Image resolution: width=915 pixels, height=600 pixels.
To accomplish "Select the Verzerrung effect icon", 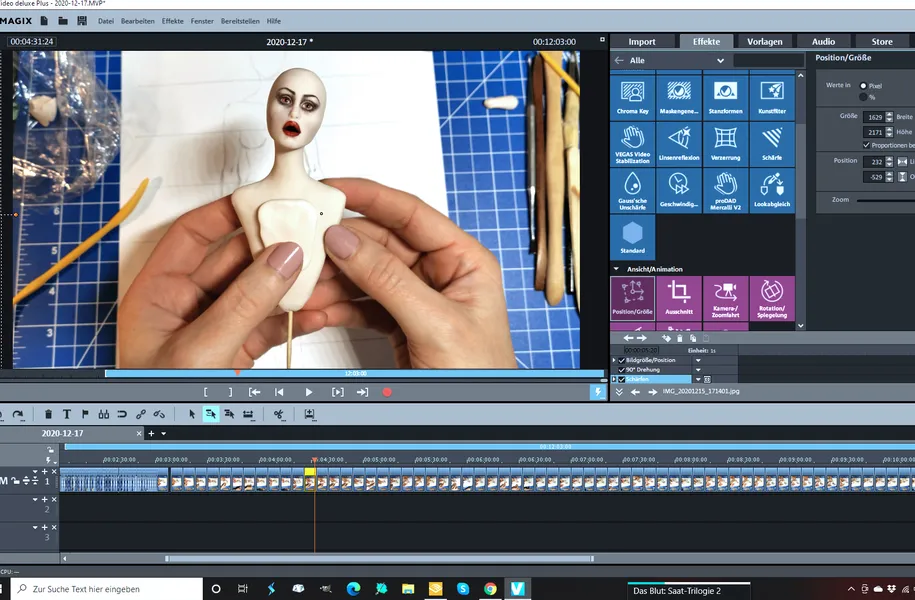I will (724, 142).
